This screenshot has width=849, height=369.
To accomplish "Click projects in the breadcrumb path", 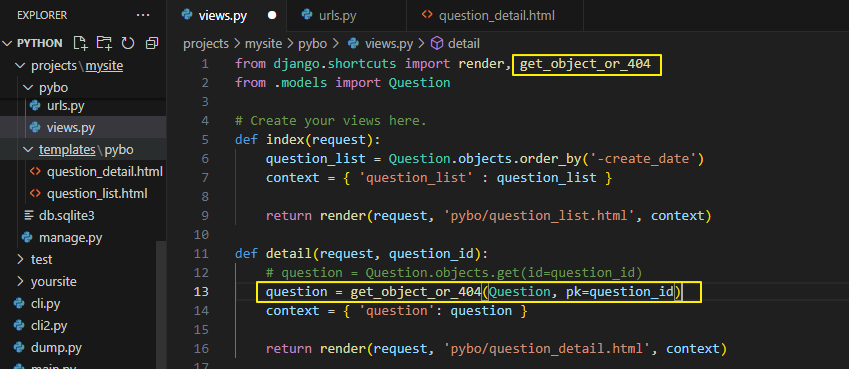I will coord(206,43).
